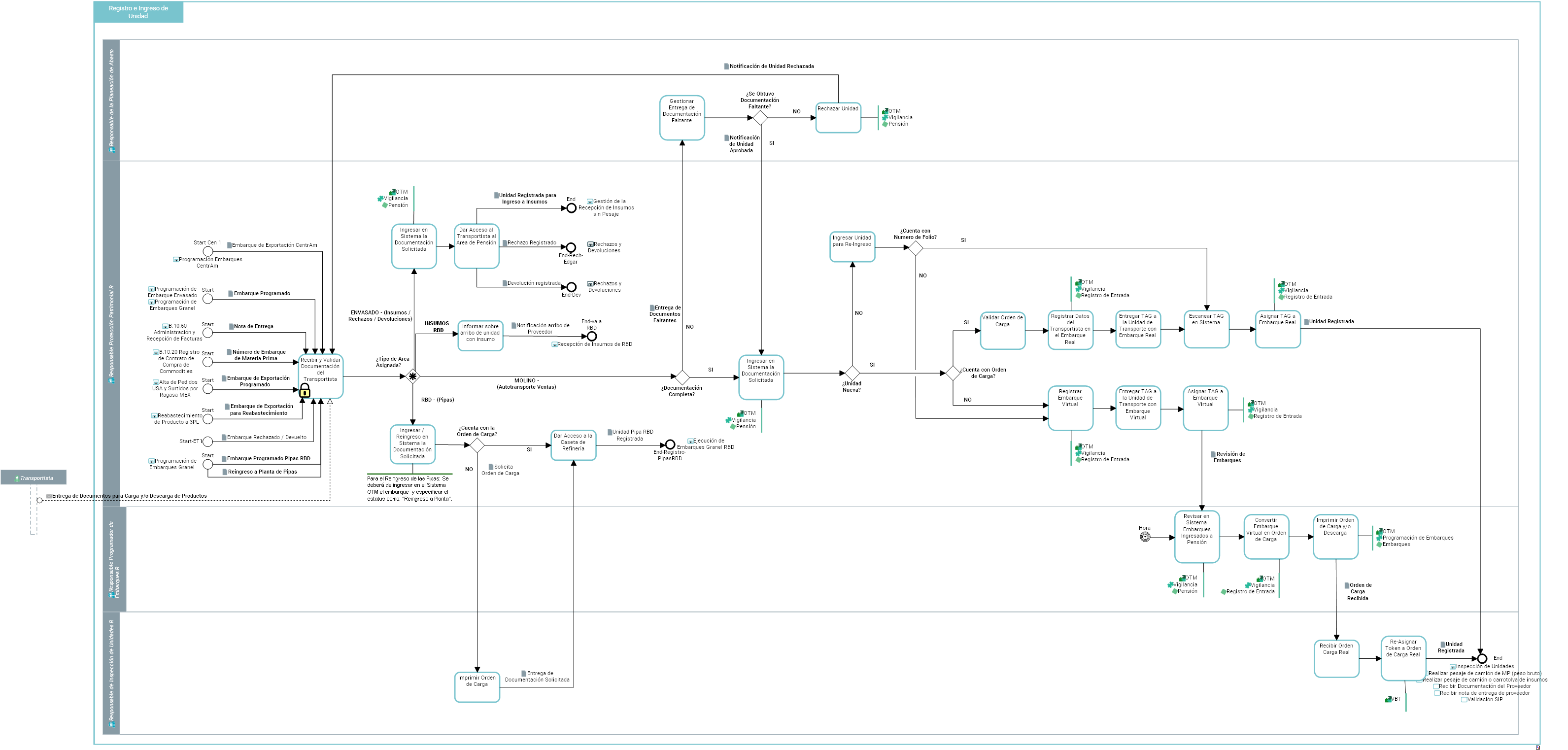Select the Hora timer start event

coord(1145,537)
